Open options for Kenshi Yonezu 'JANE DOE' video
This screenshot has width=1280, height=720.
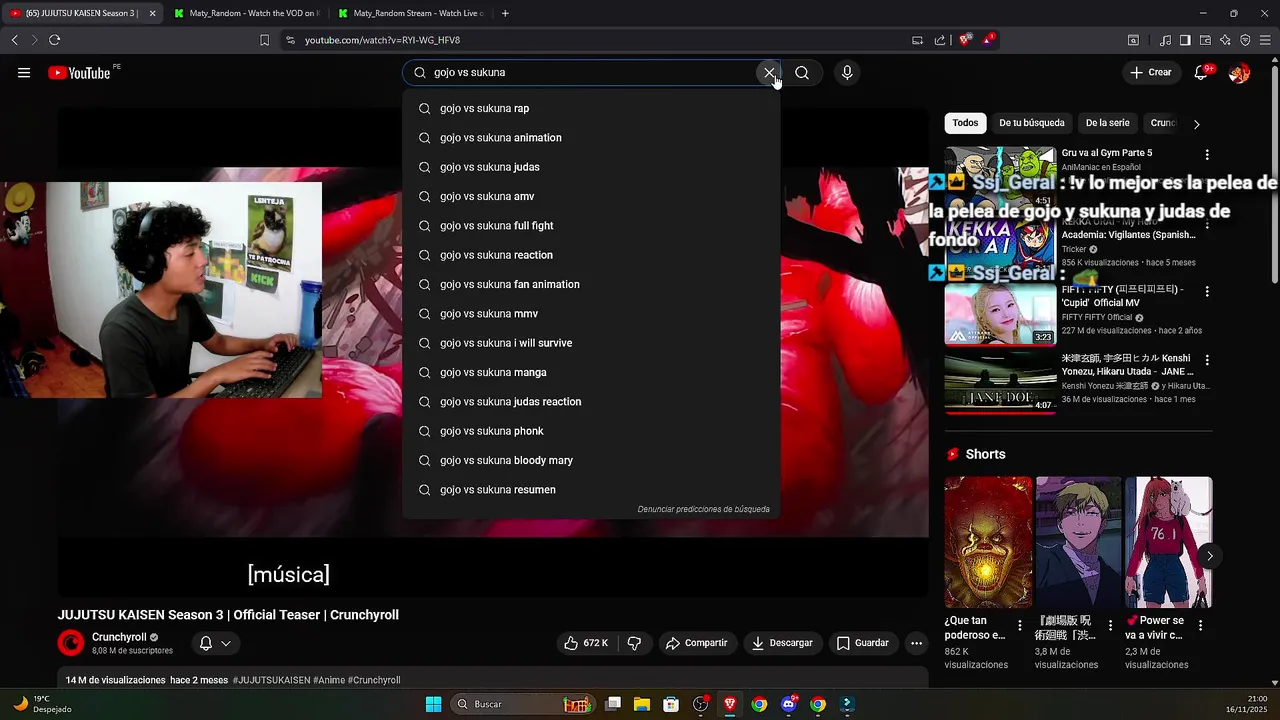1207,360
